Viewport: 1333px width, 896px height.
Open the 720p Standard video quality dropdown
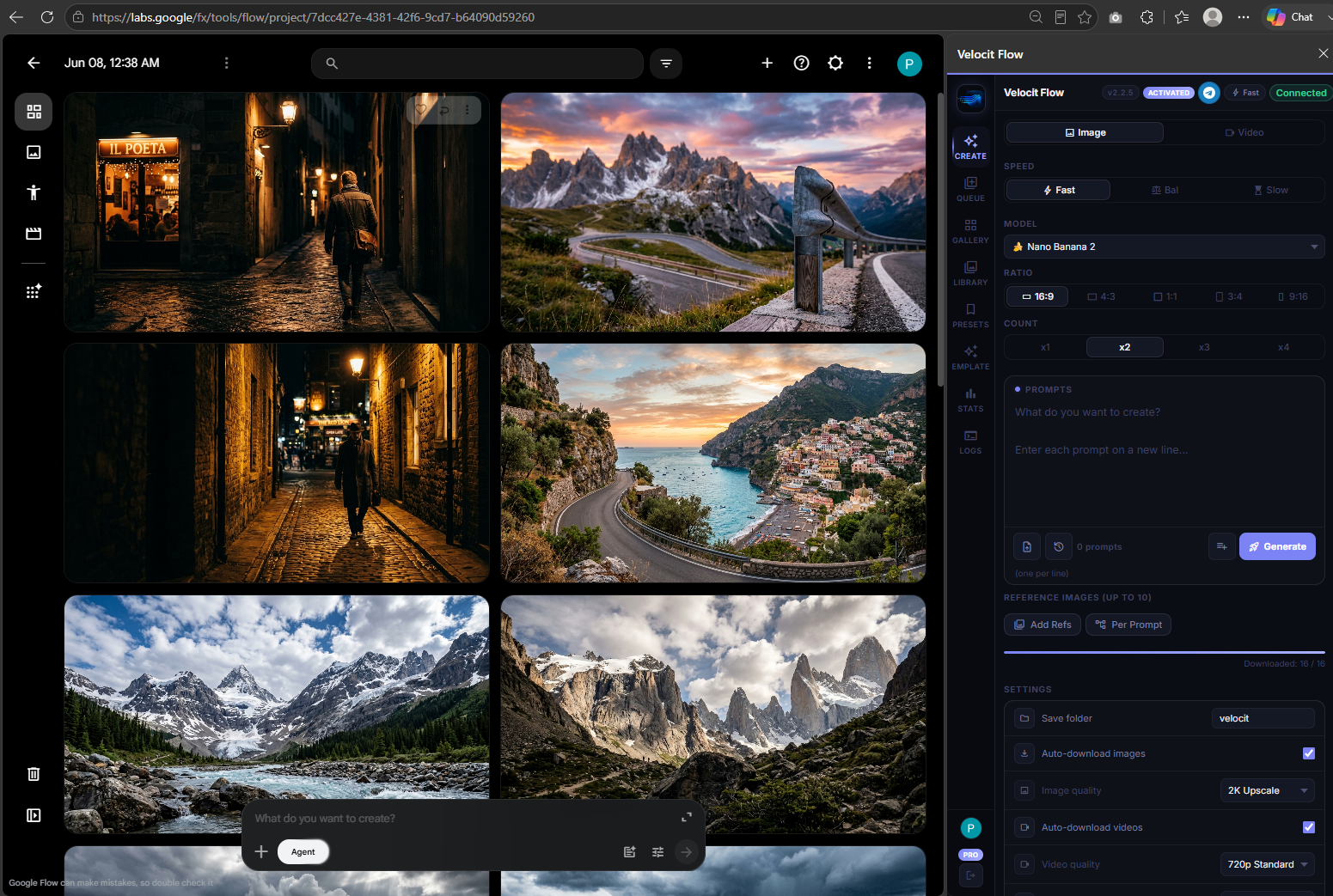tap(1267, 864)
